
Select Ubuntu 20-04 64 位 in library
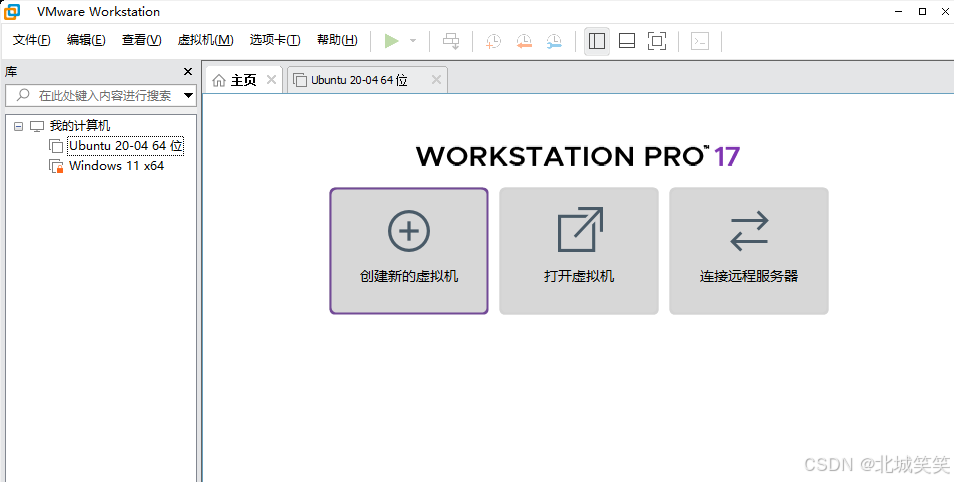point(125,146)
